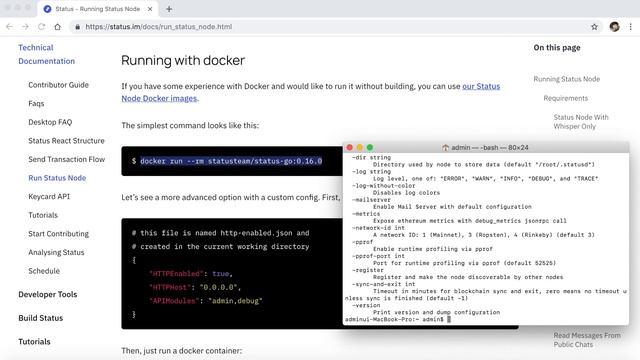Image resolution: width=640 pixels, height=360 pixels.
Task: Go to the browser home icon
Action: pyautogui.click(x=58, y=27)
